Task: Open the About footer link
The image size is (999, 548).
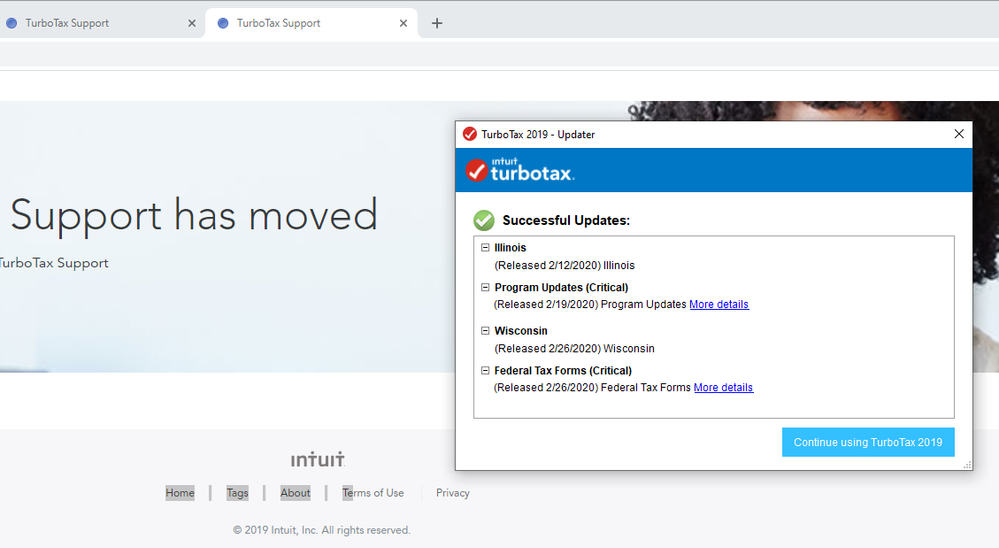Action: [296, 493]
